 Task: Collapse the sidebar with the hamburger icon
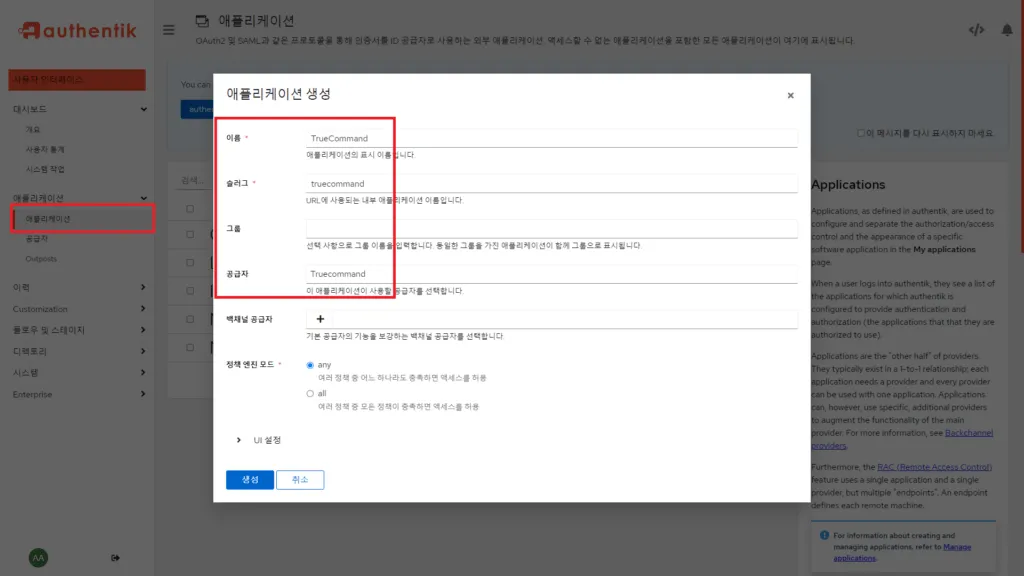[x=168, y=30]
